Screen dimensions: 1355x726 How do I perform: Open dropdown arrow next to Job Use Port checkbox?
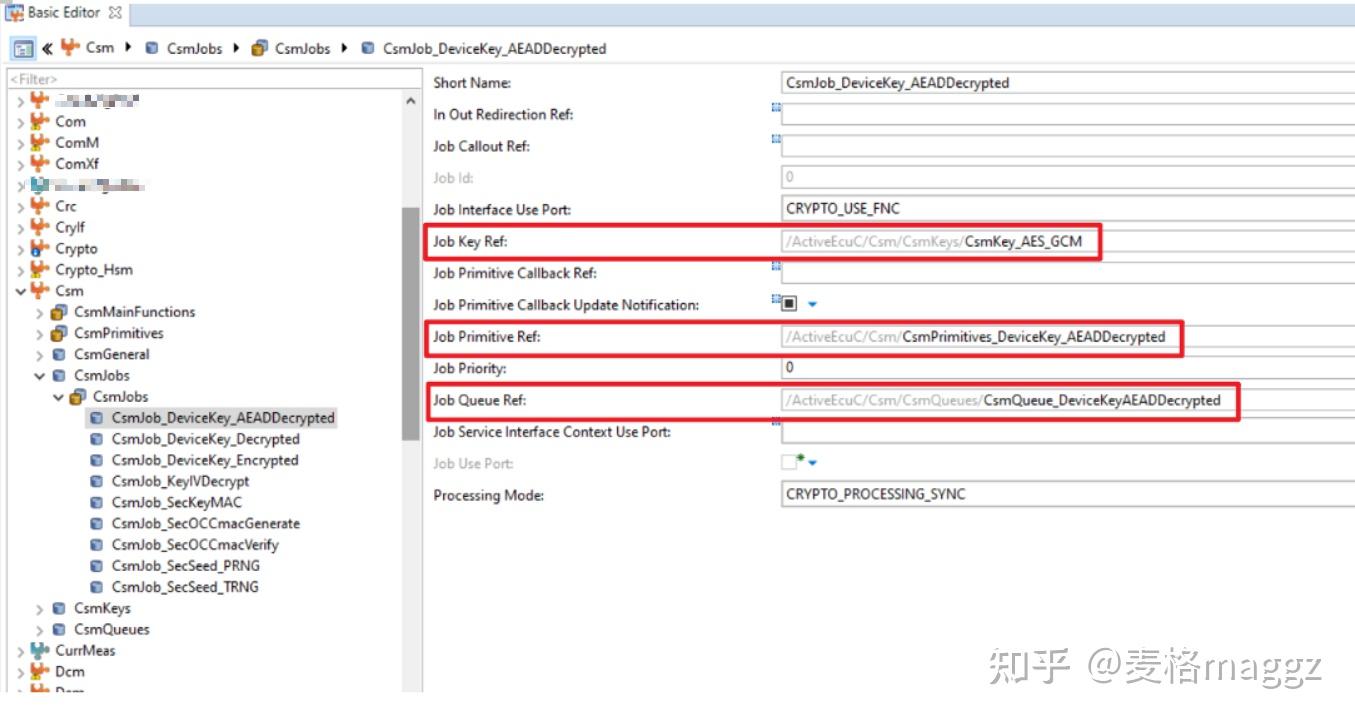[x=812, y=463]
